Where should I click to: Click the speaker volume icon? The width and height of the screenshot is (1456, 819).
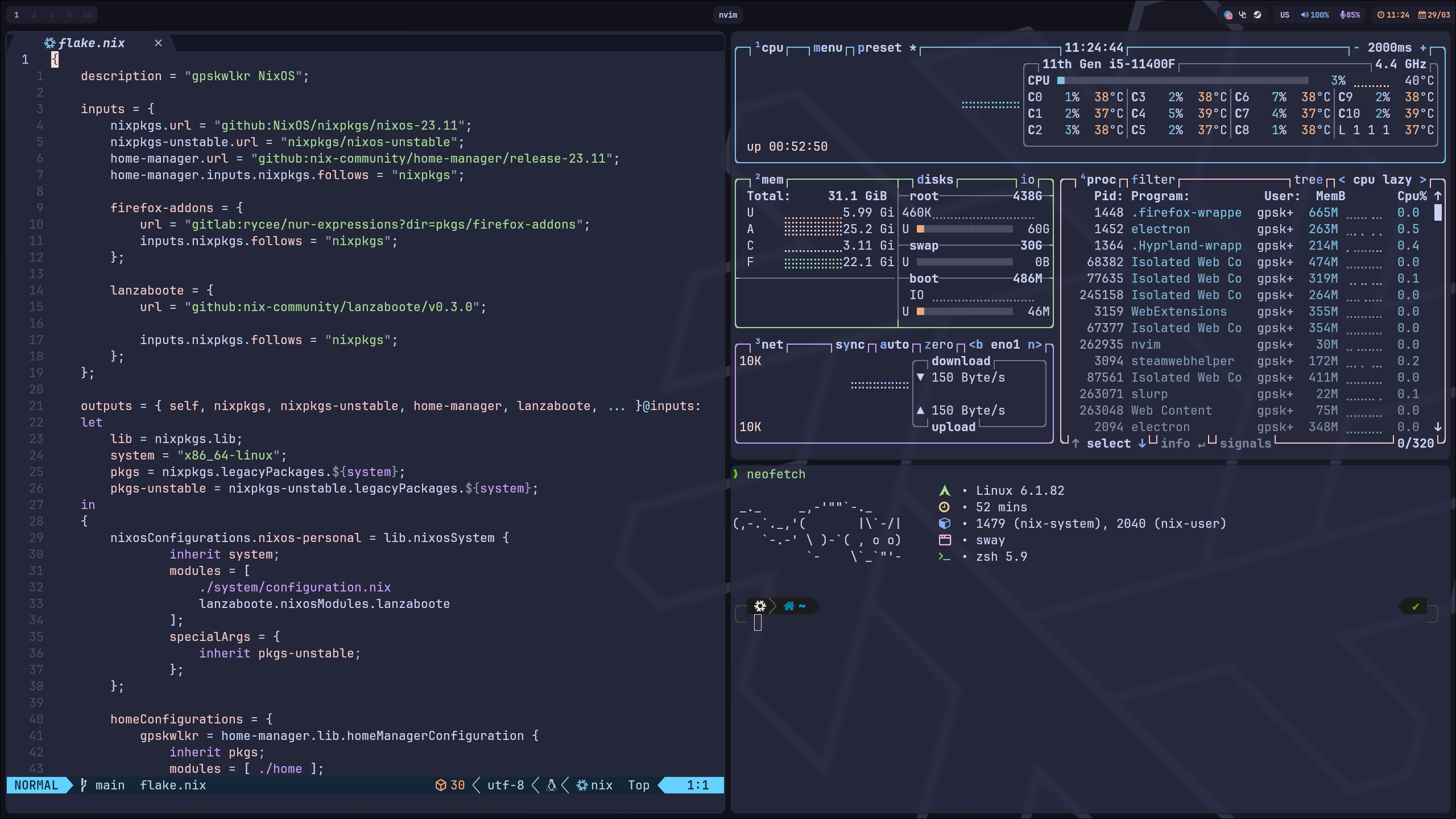click(x=1304, y=15)
